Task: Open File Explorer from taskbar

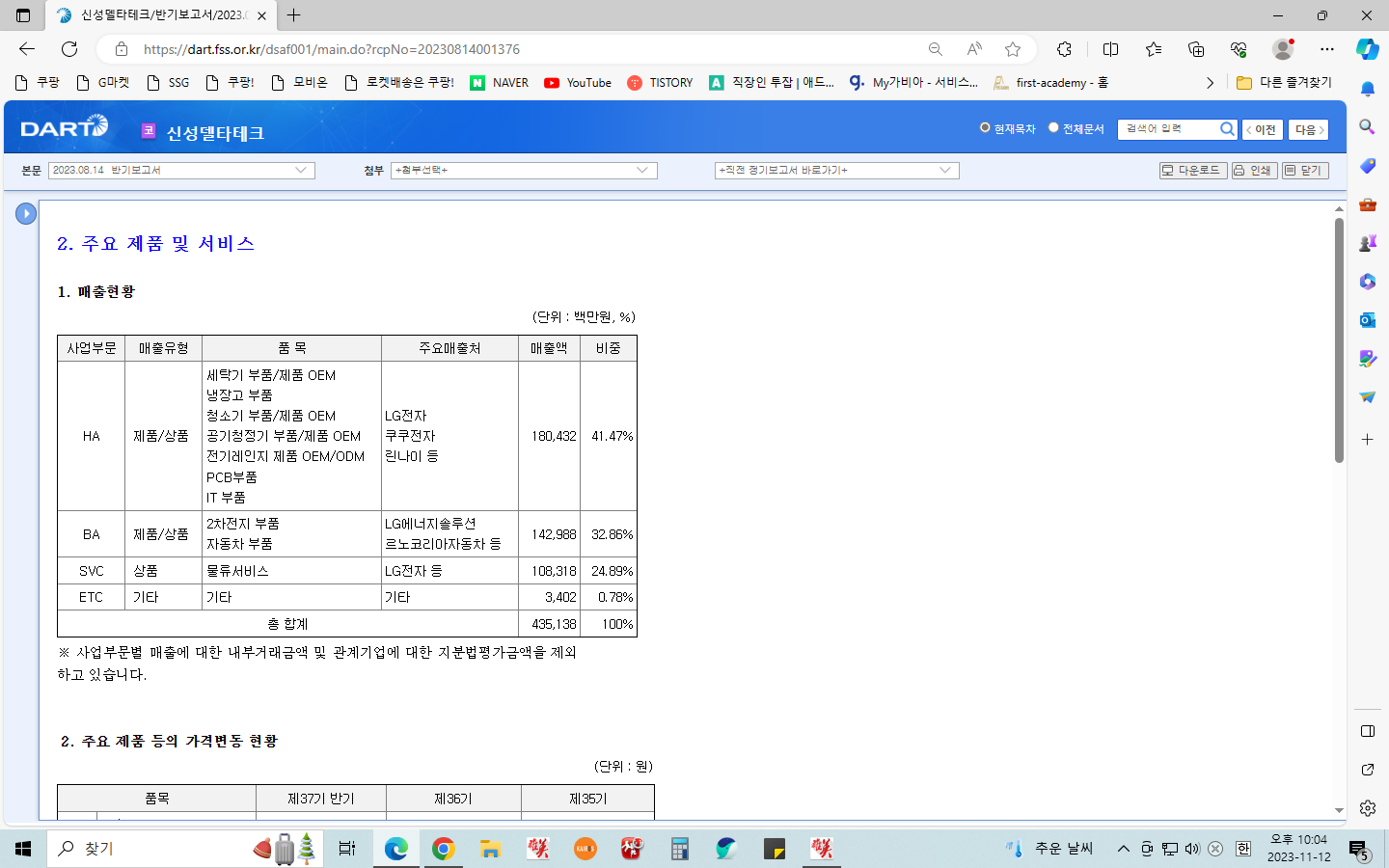Action: point(490,849)
